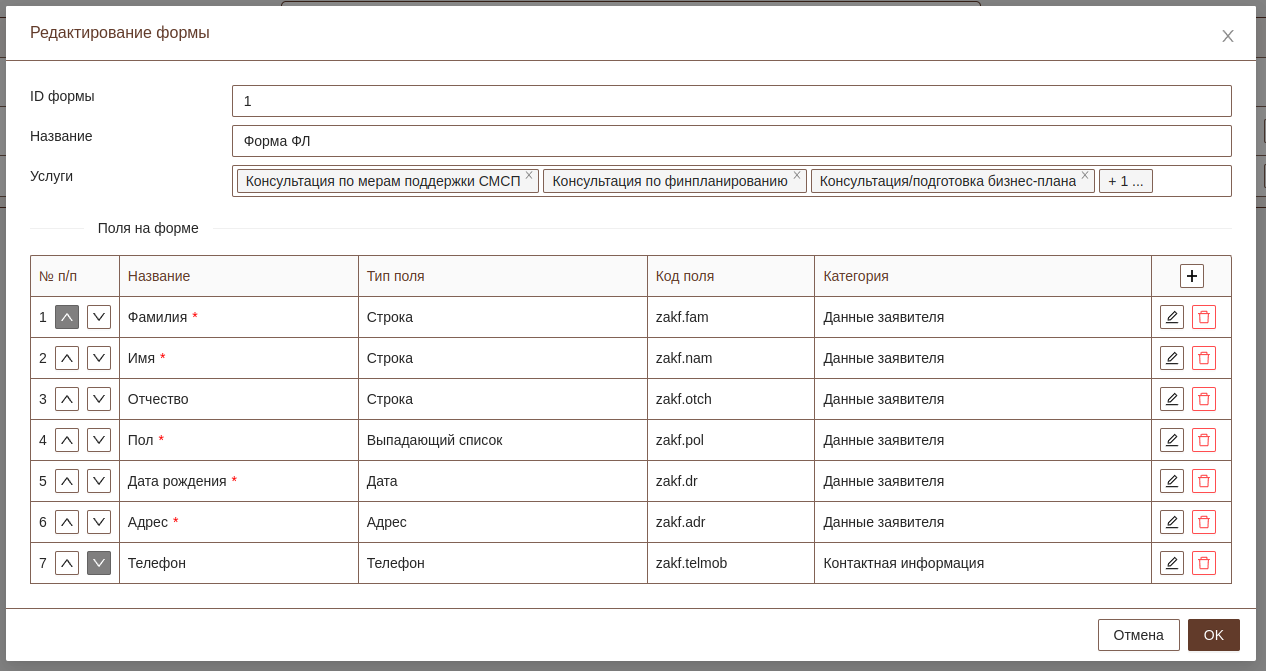Screen dimensions: 1266x671
Task: Expand hidden services via '+ 1 ...' tag
Action: tap(1125, 181)
